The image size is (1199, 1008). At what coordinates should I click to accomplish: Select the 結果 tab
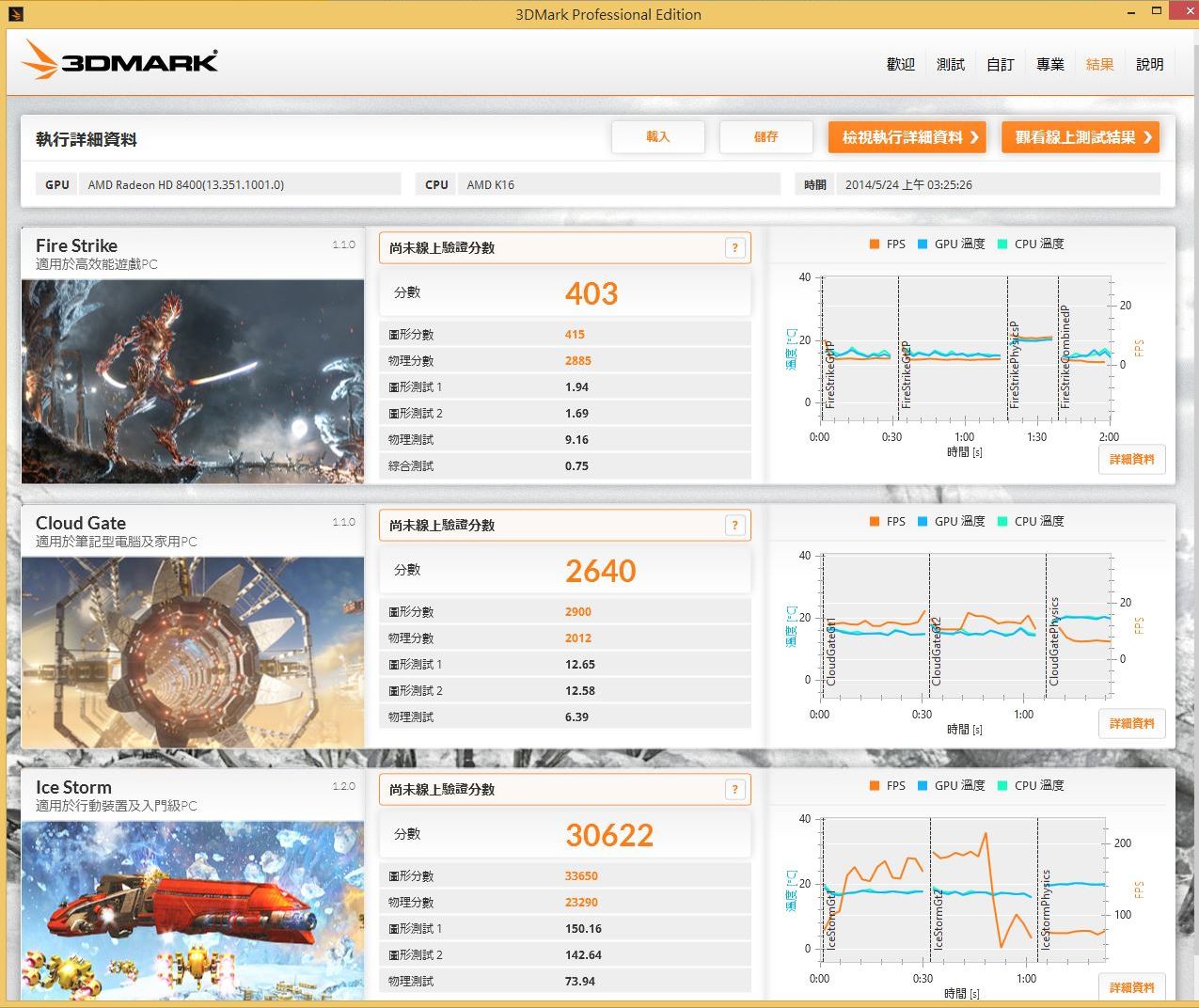point(1099,64)
